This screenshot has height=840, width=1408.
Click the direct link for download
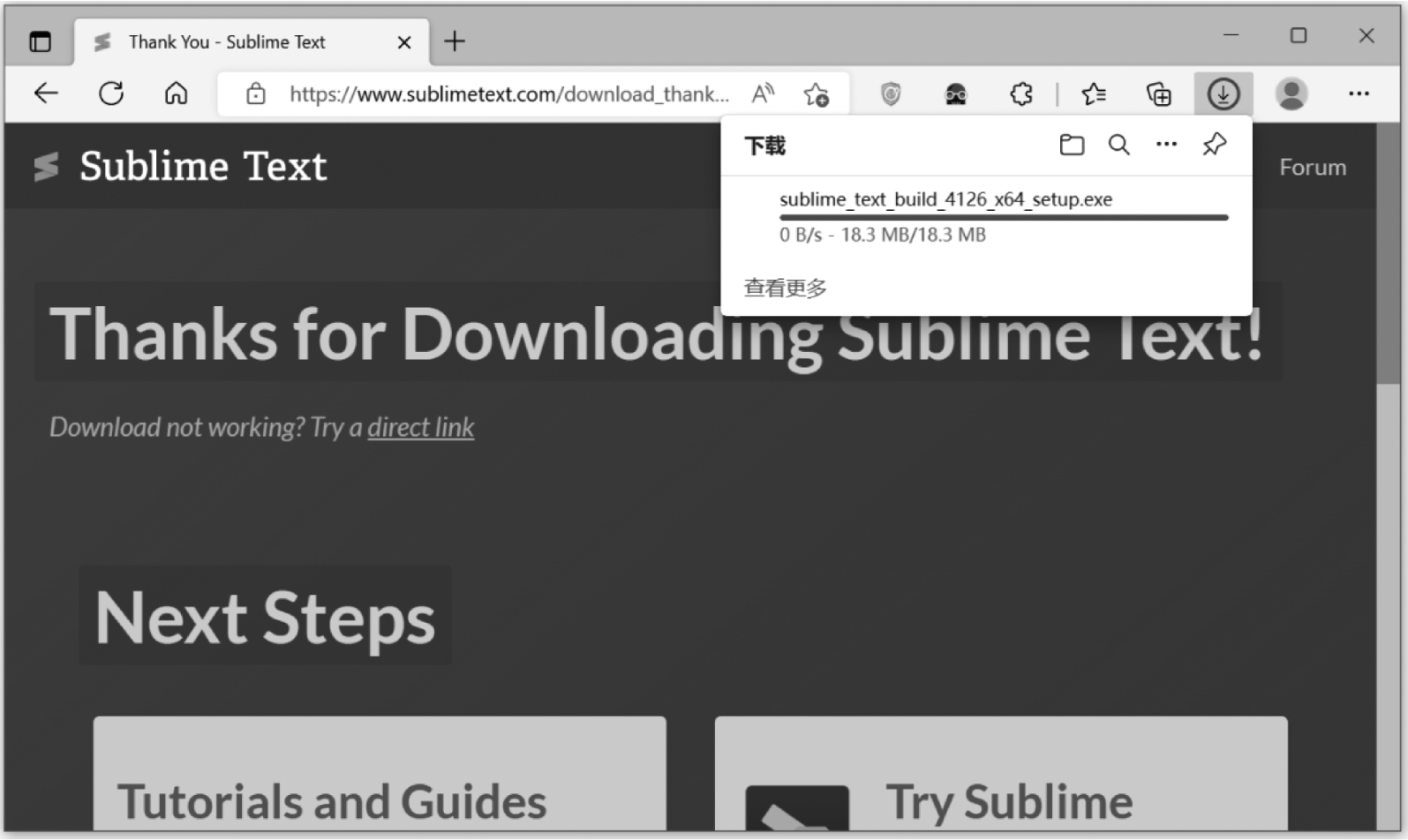coord(420,428)
